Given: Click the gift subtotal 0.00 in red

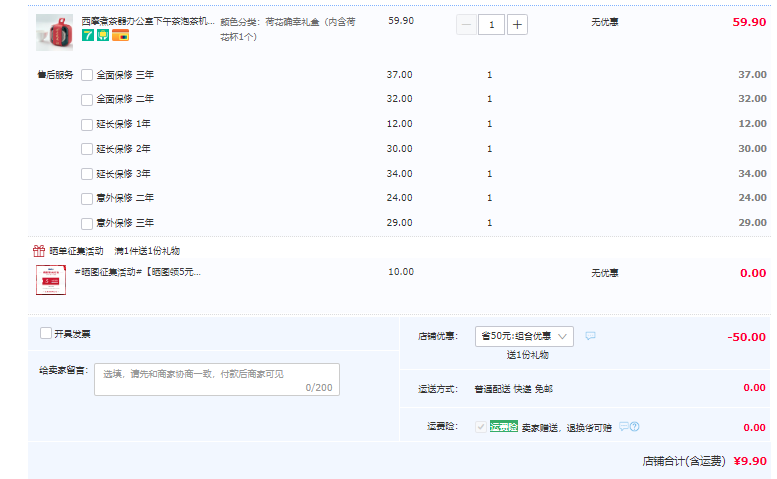Looking at the screenshot, I should pos(753,273).
